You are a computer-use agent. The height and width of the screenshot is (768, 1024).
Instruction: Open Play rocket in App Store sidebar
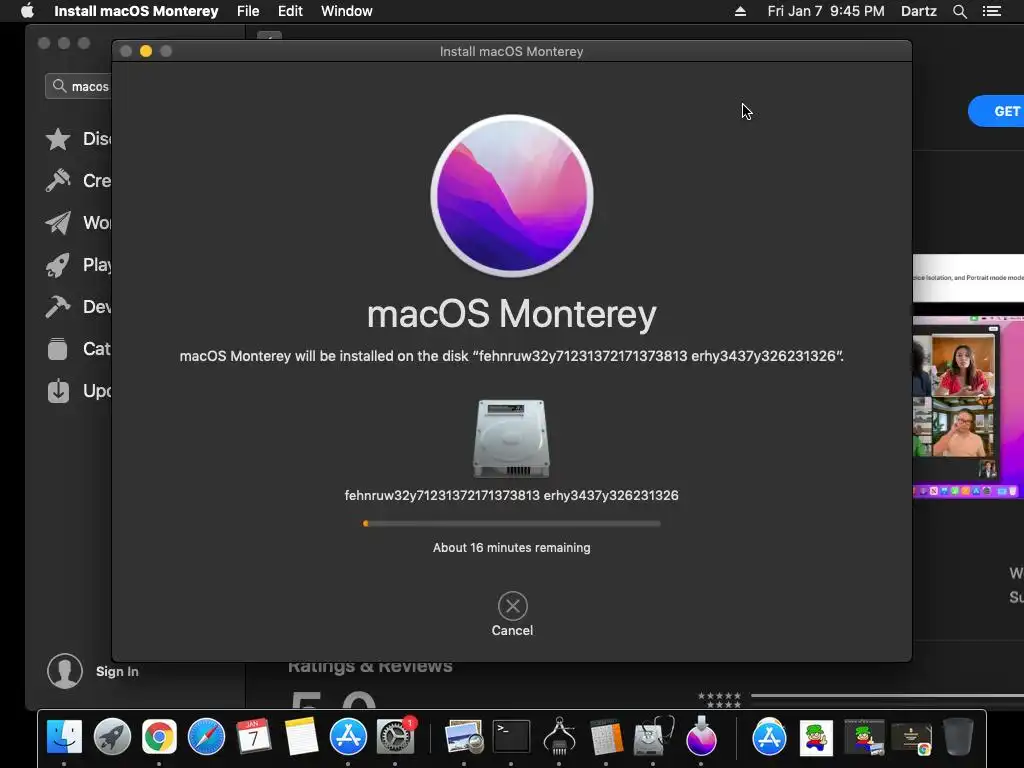[58, 264]
